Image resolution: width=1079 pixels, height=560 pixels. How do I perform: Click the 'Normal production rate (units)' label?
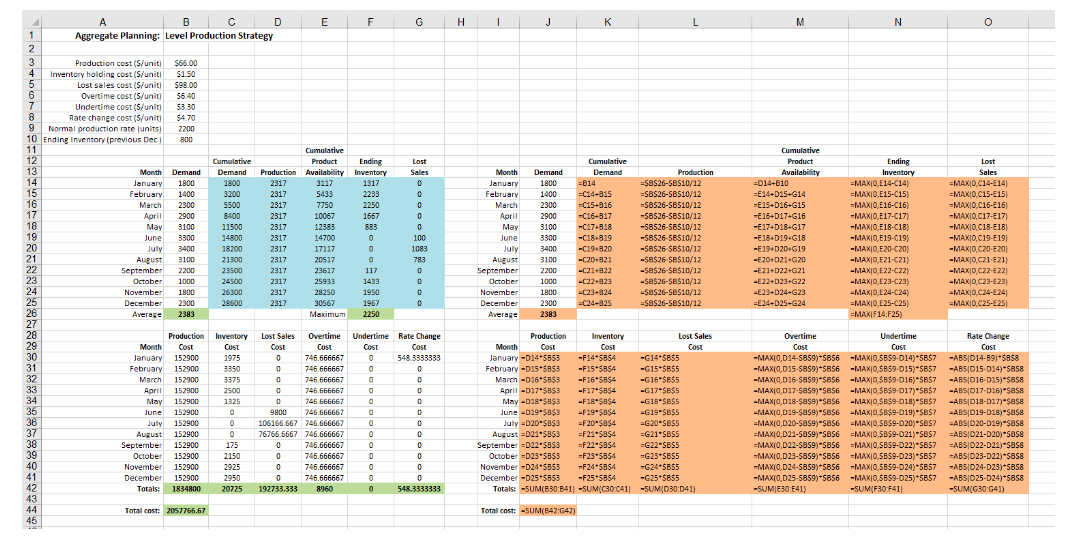point(105,129)
